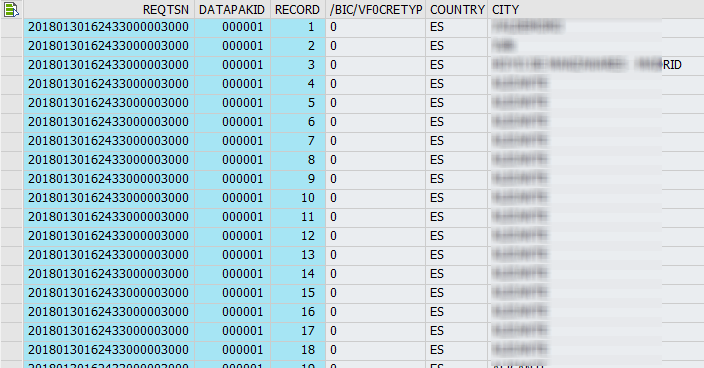Select the COUNTRY column header
Image resolution: width=704 pixels, height=368 pixels.
[x=457, y=9]
